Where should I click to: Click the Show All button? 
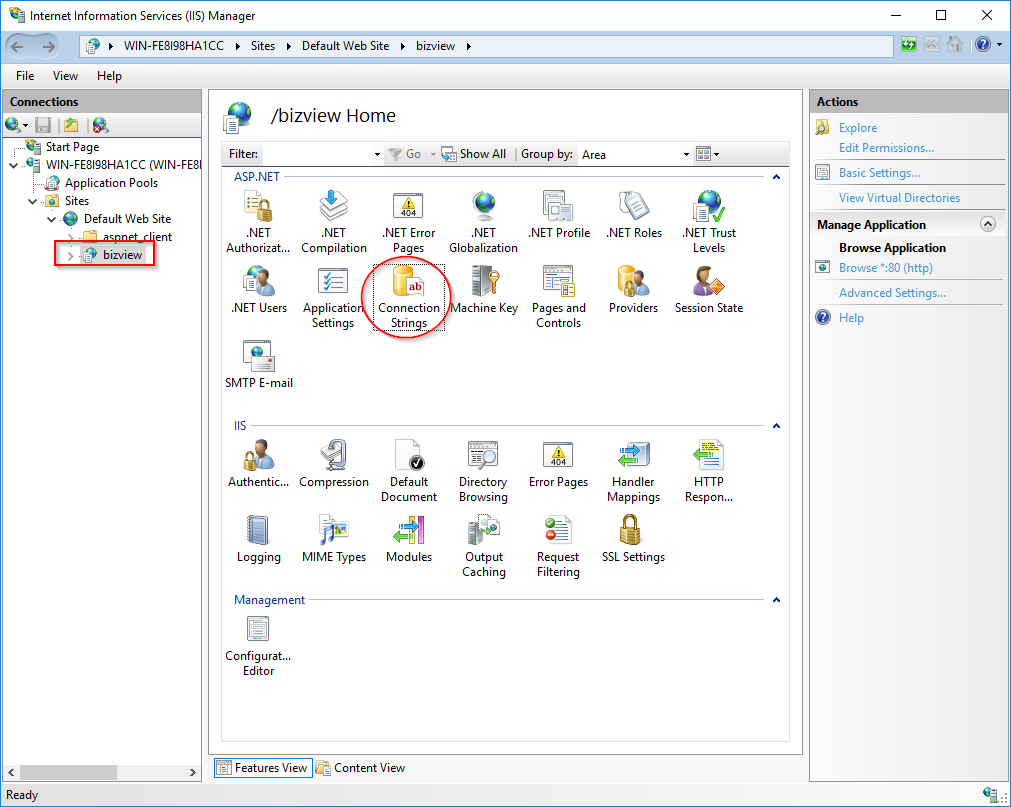(x=474, y=154)
